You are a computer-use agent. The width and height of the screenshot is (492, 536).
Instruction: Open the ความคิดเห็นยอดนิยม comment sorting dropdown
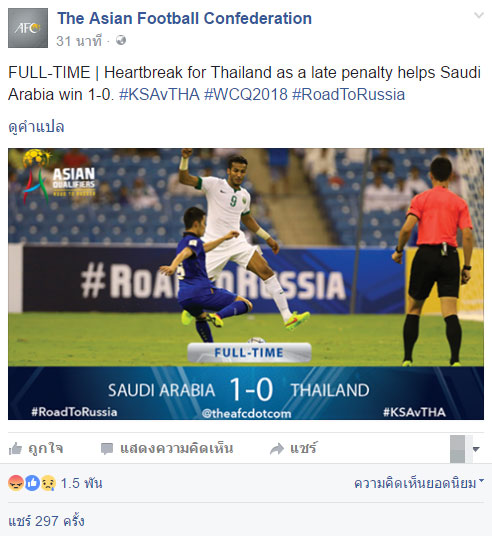419,483
